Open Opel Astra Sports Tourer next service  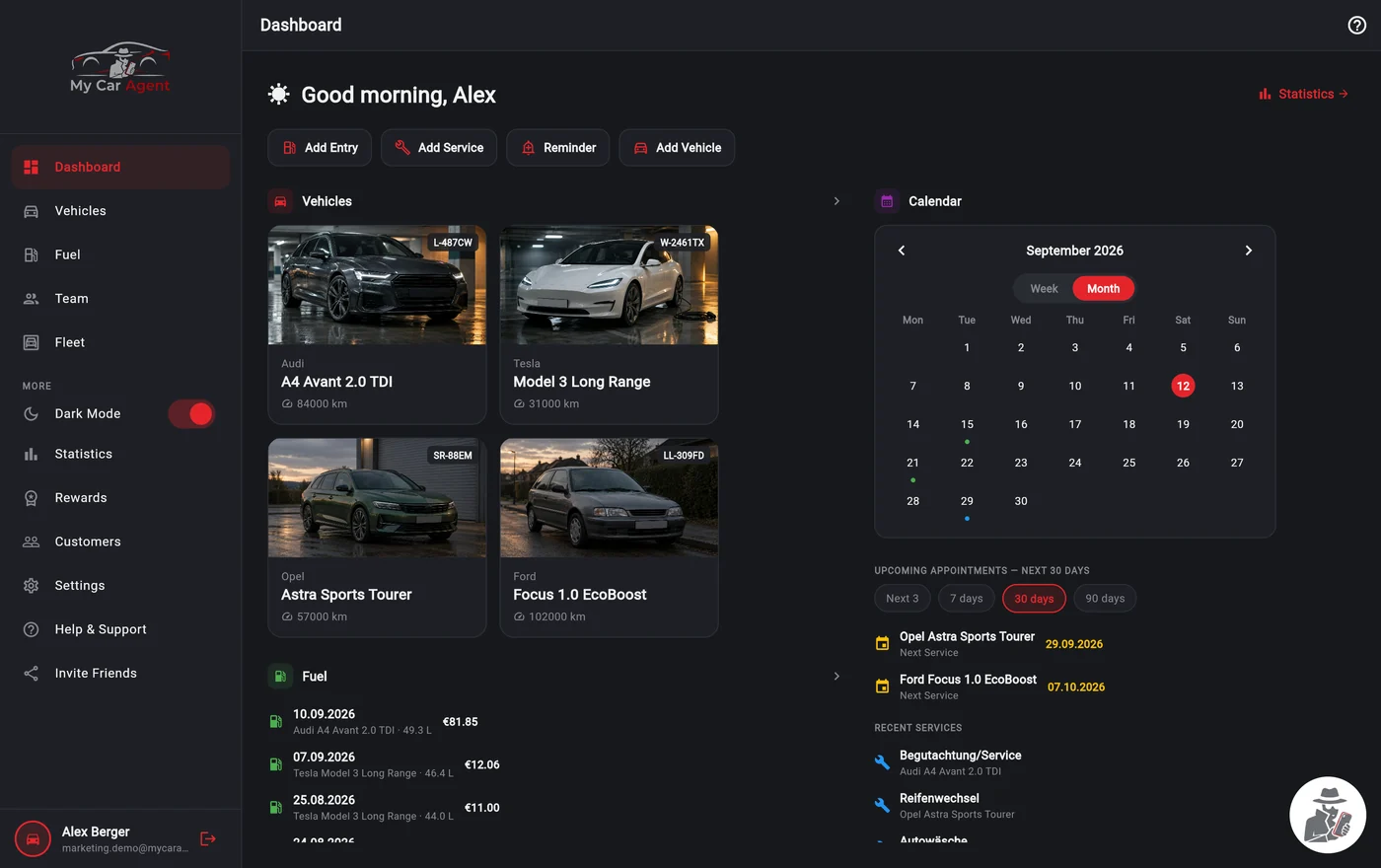pyautogui.click(x=989, y=644)
